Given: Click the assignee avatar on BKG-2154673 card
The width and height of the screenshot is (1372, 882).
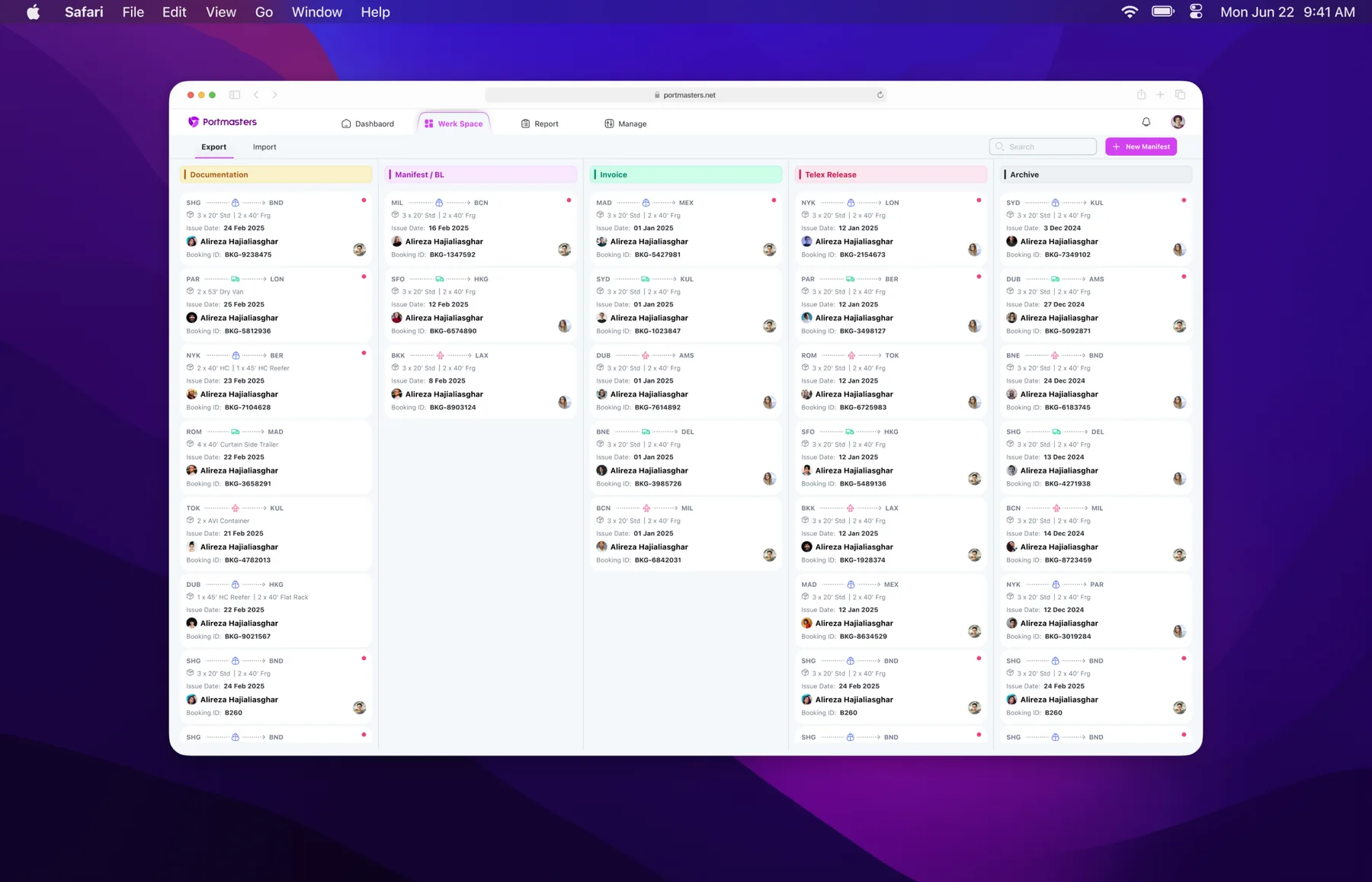Looking at the screenshot, I should [974, 249].
